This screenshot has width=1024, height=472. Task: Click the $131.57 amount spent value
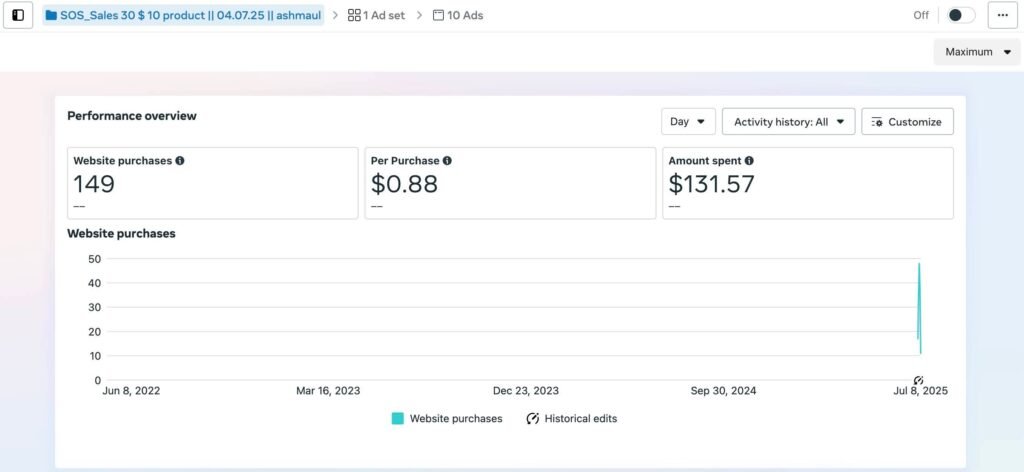pos(711,184)
